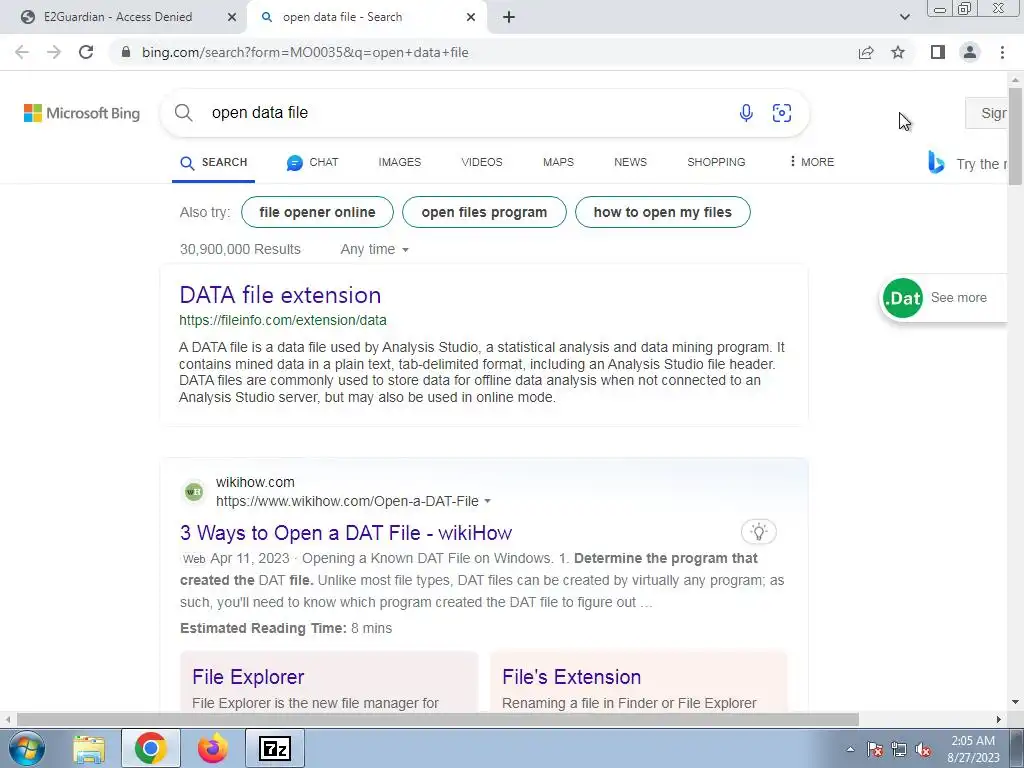Click the wikiHow favicon in result
Screen dimensions: 1024x768
[x=194, y=491]
